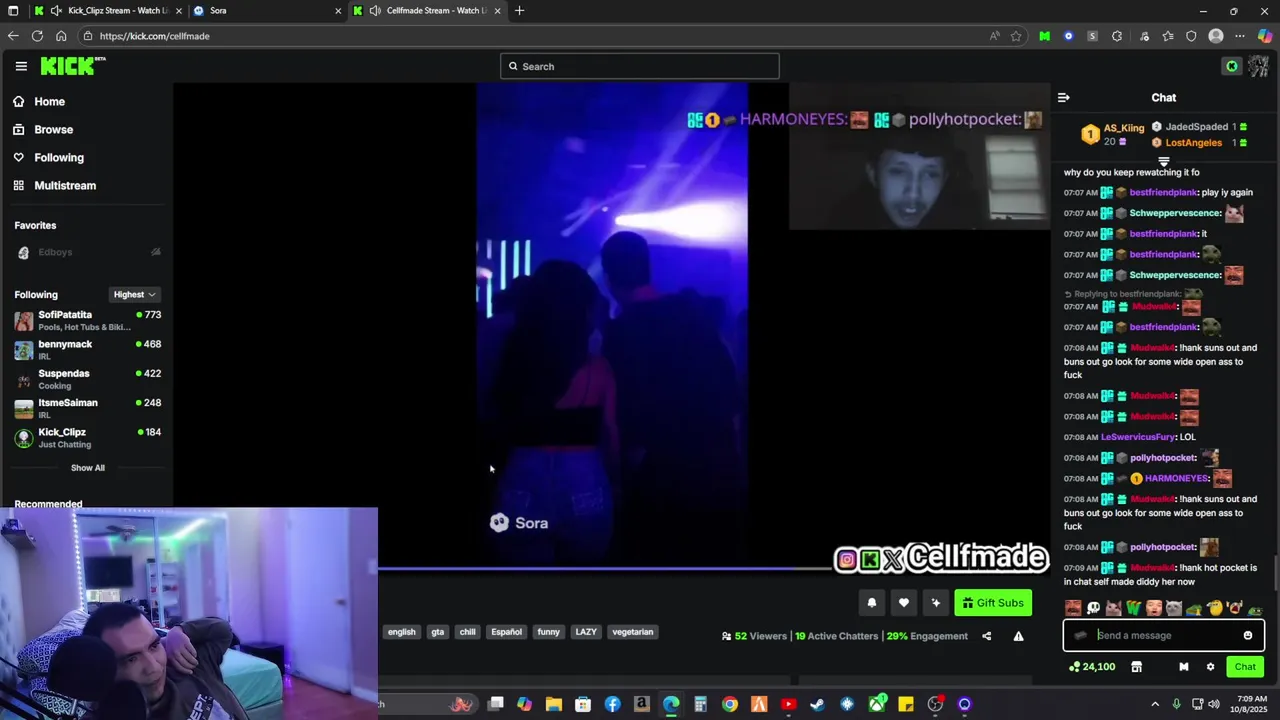Click the vegetarian tag

point(632,632)
